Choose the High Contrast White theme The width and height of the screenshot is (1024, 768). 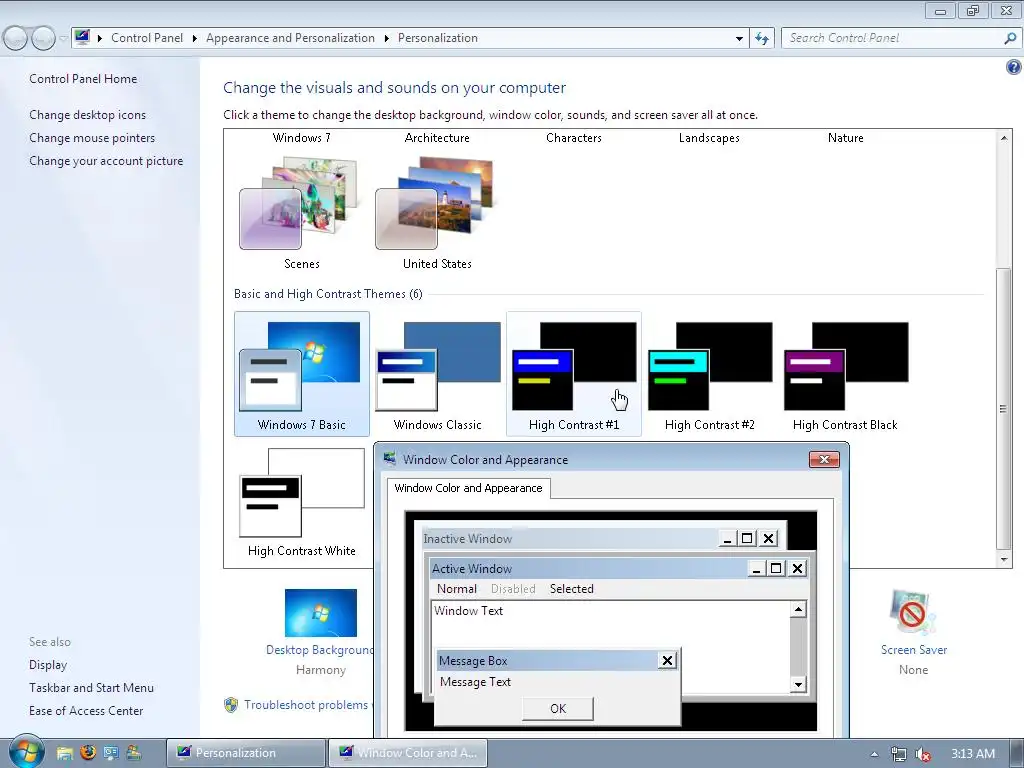[302, 502]
